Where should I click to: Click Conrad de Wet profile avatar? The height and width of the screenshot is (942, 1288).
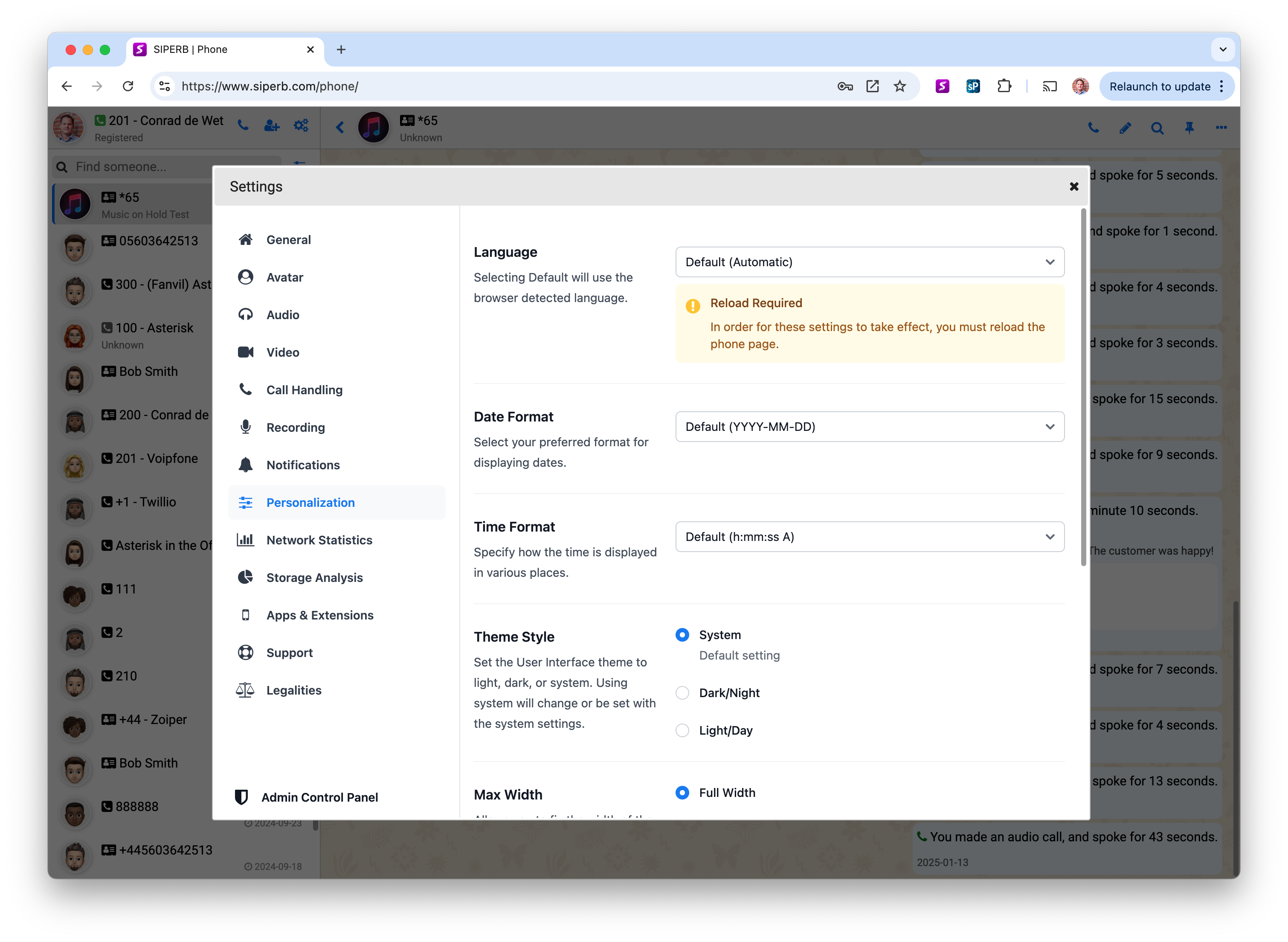coord(68,127)
